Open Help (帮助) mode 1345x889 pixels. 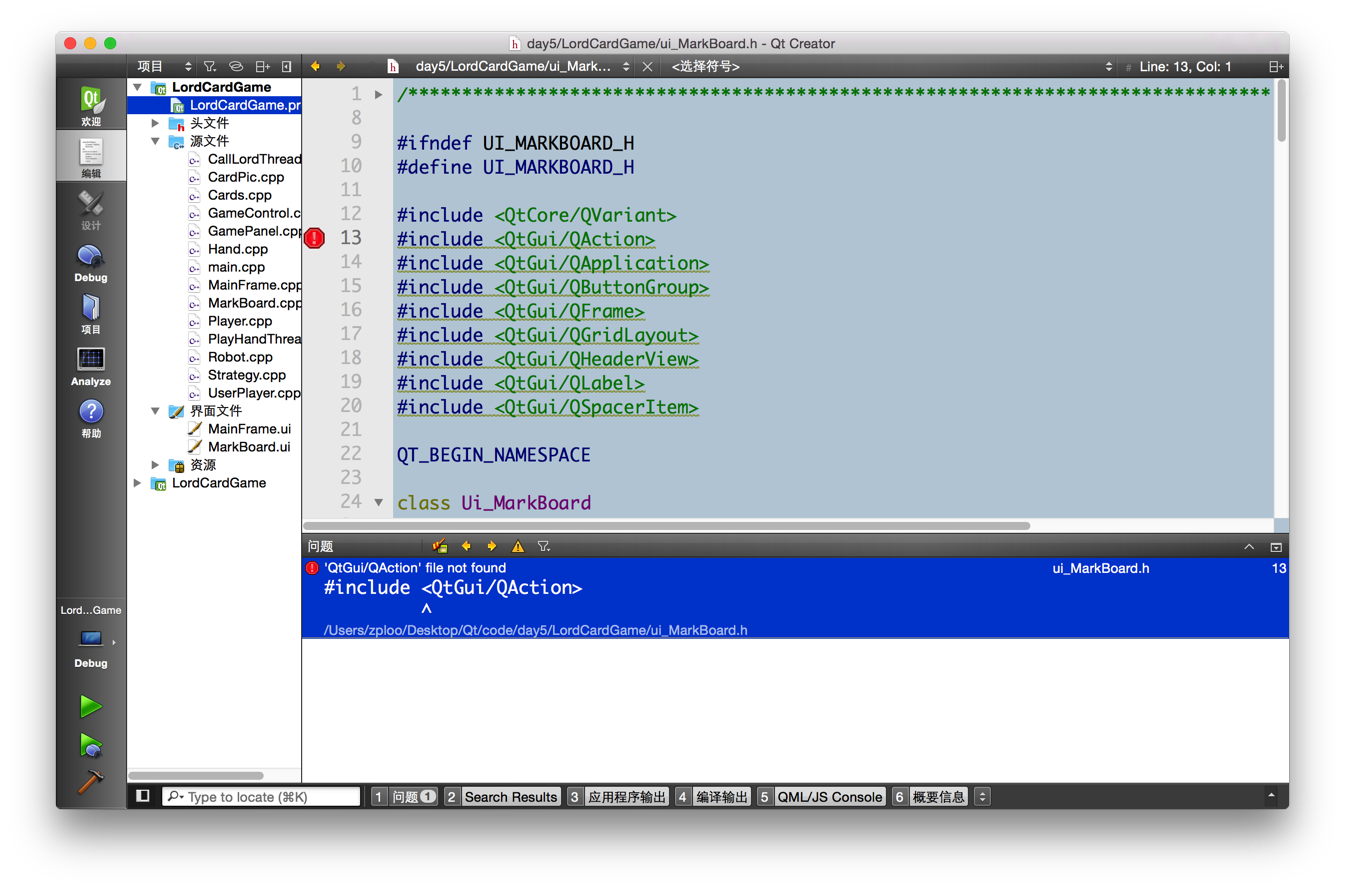point(91,418)
